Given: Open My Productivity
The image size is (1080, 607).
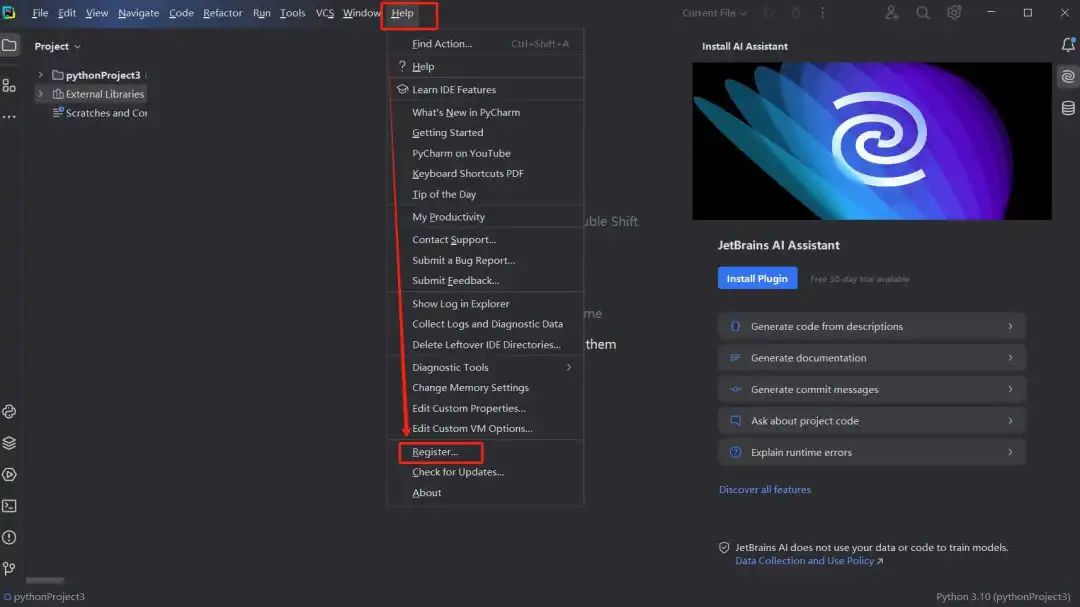Looking at the screenshot, I should pyautogui.click(x=486, y=217).
